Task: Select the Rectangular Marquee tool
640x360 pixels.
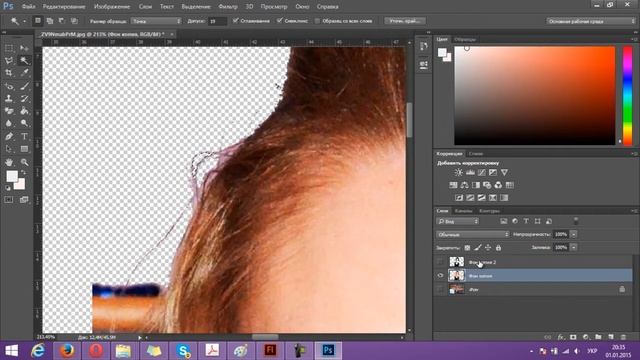Action: pyautogui.click(x=9, y=48)
